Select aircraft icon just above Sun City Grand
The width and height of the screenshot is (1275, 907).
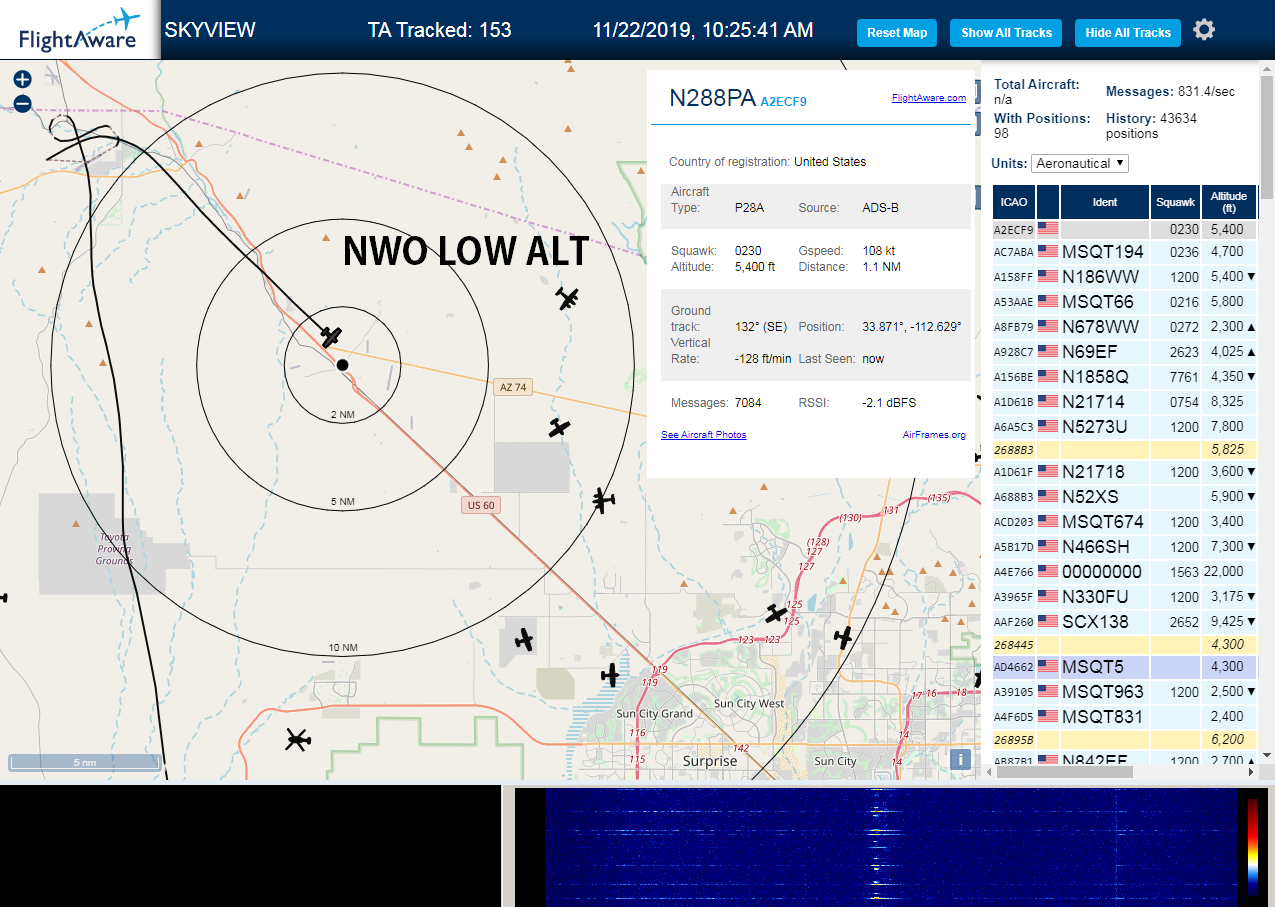point(611,675)
